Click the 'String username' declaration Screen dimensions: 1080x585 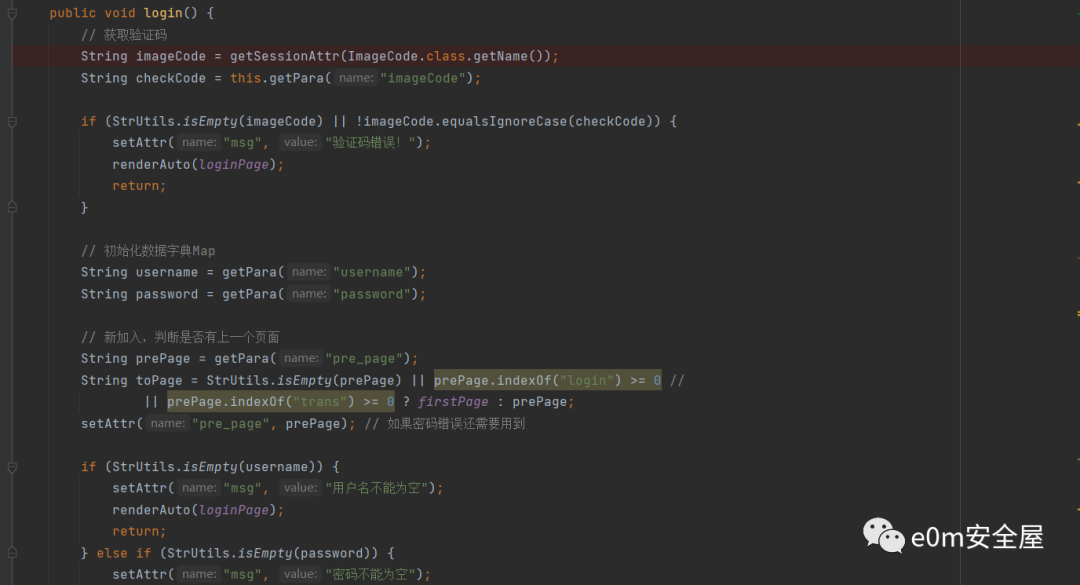(x=139, y=272)
